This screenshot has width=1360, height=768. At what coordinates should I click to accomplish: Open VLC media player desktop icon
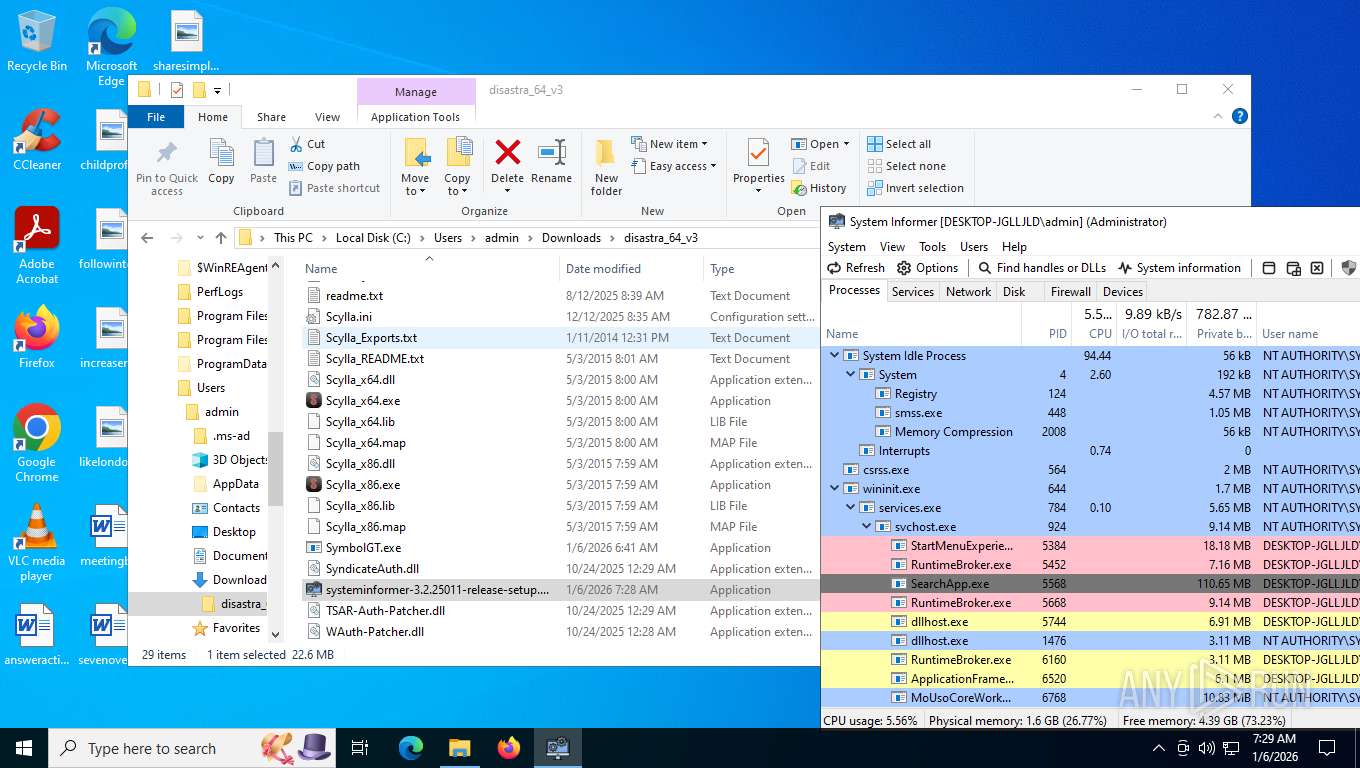pyautogui.click(x=37, y=542)
